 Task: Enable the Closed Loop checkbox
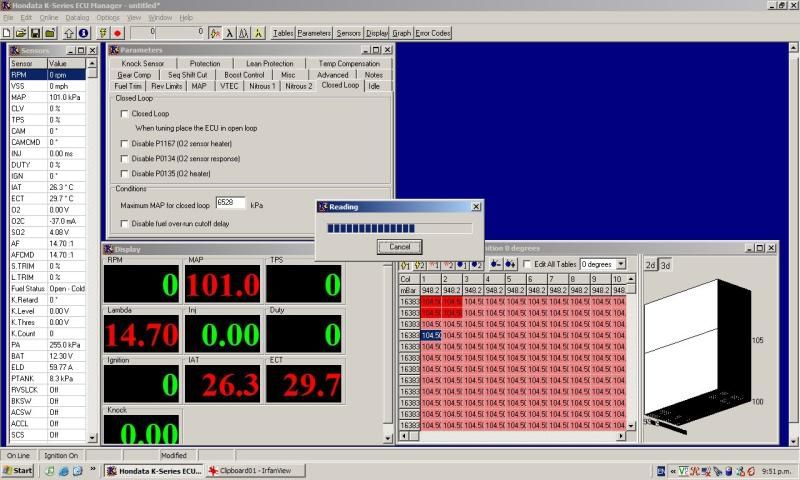click(124, 114)
